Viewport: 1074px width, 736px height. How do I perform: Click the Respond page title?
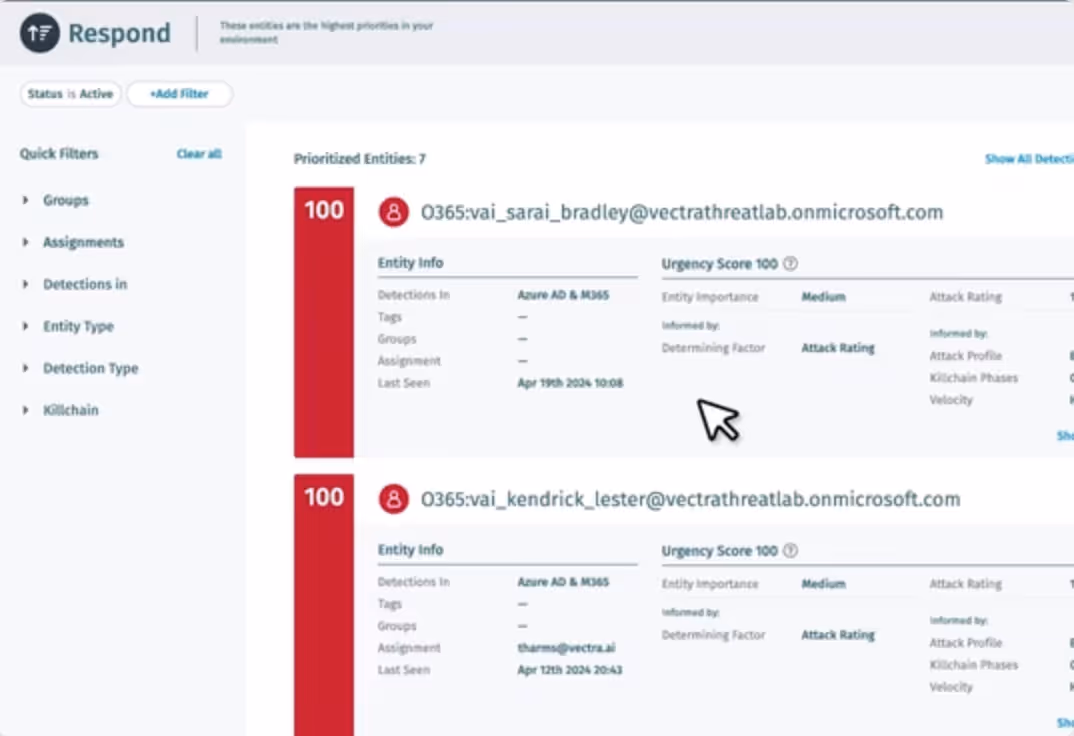119,33
